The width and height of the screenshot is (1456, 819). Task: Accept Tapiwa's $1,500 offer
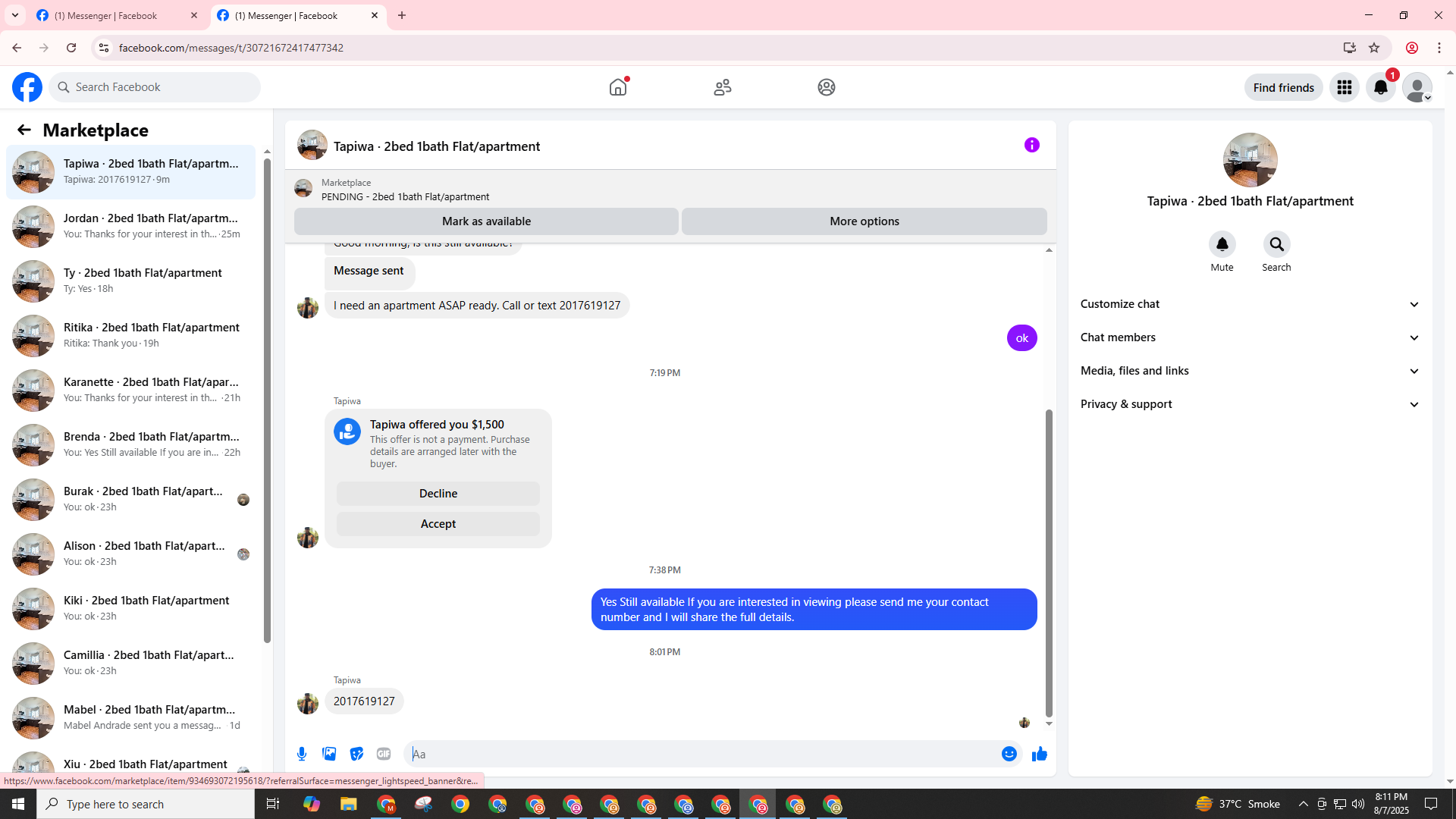pyautogui.click(x=438, y=524)
